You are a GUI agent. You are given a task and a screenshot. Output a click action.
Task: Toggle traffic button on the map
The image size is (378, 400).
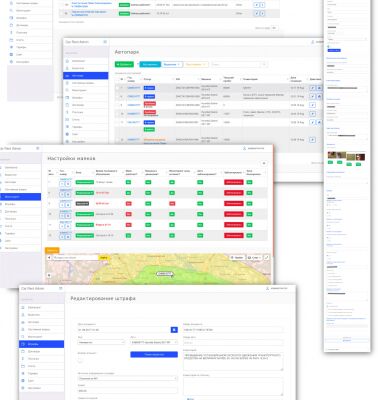point(237,258)
